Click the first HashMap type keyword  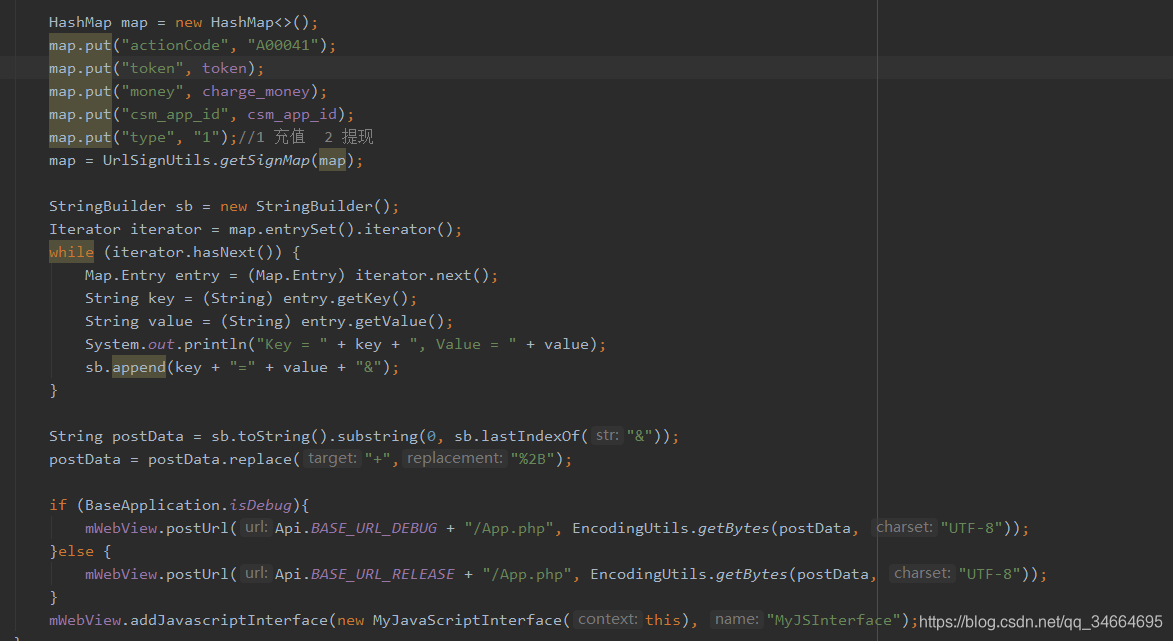(80, 22)
